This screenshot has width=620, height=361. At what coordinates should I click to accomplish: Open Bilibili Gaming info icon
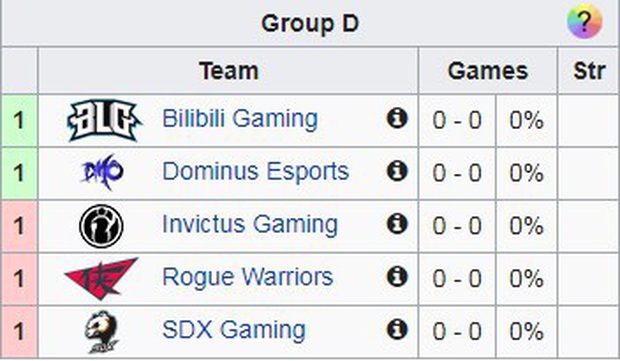pyautogui.click(x=397, y=118)
